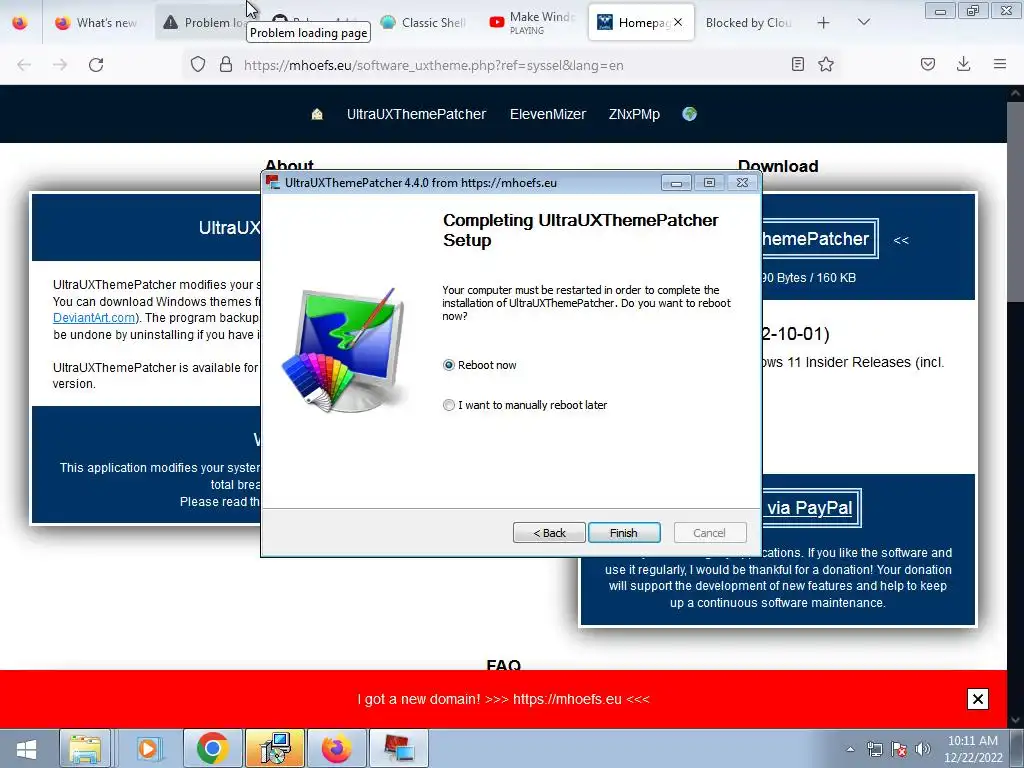Image resolution: width=1024 pixels, height=768 pixels.
Task: Open a new tab with plus button
Action: pyautogui.click(x=824, y=23)
